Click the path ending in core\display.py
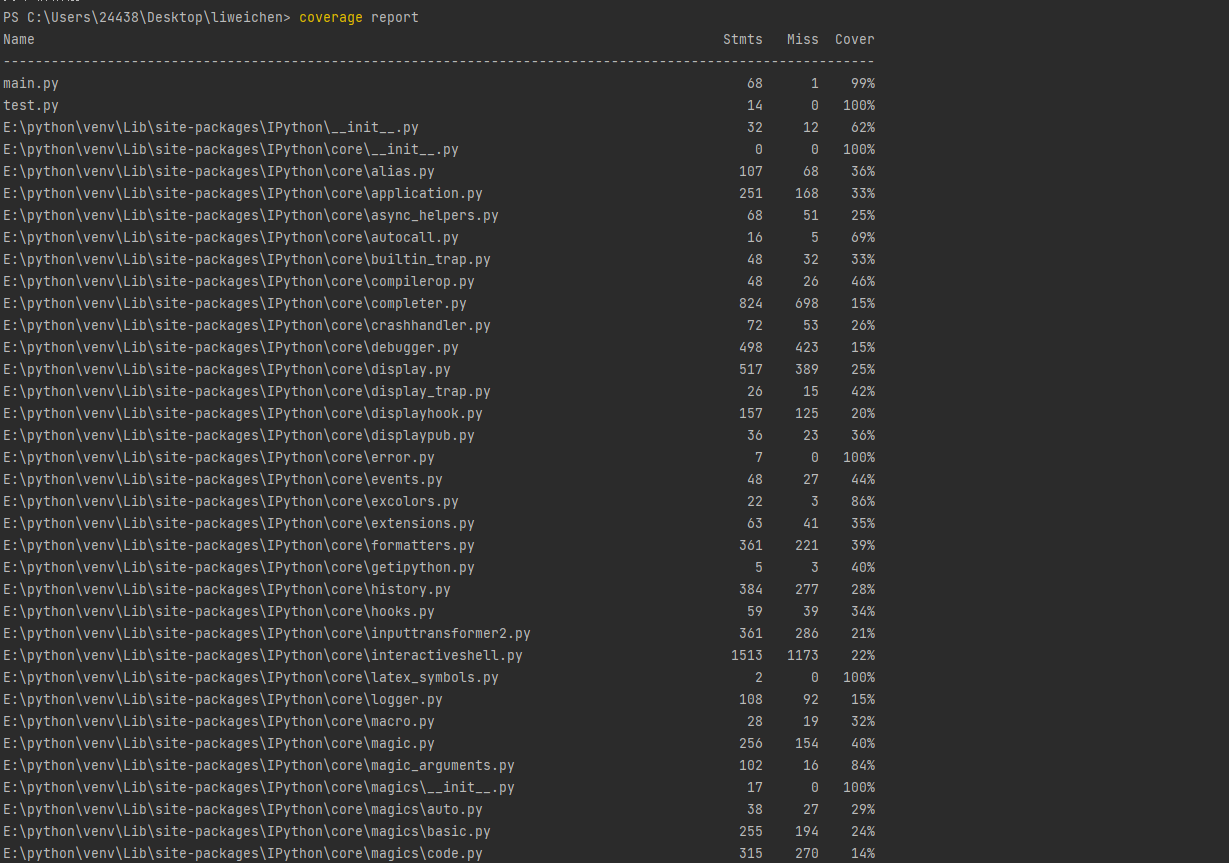1229x863 pixels. pyautogui.click(x=227, y=370)
